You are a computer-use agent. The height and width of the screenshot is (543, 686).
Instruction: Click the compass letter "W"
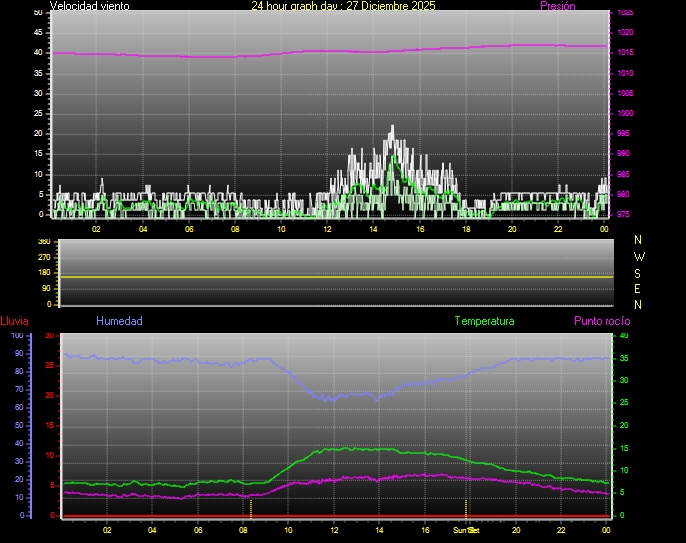[x=639, y=256]
